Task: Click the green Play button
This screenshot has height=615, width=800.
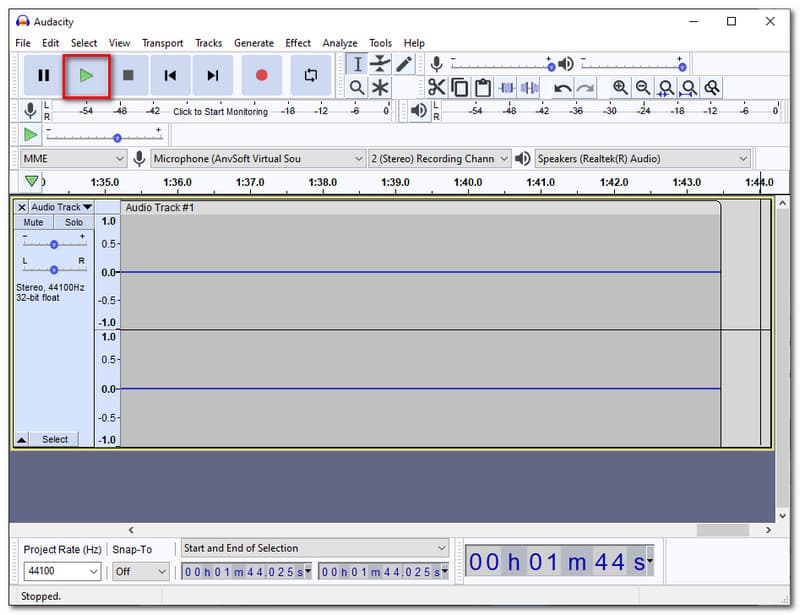Action: tap(86, 76)
